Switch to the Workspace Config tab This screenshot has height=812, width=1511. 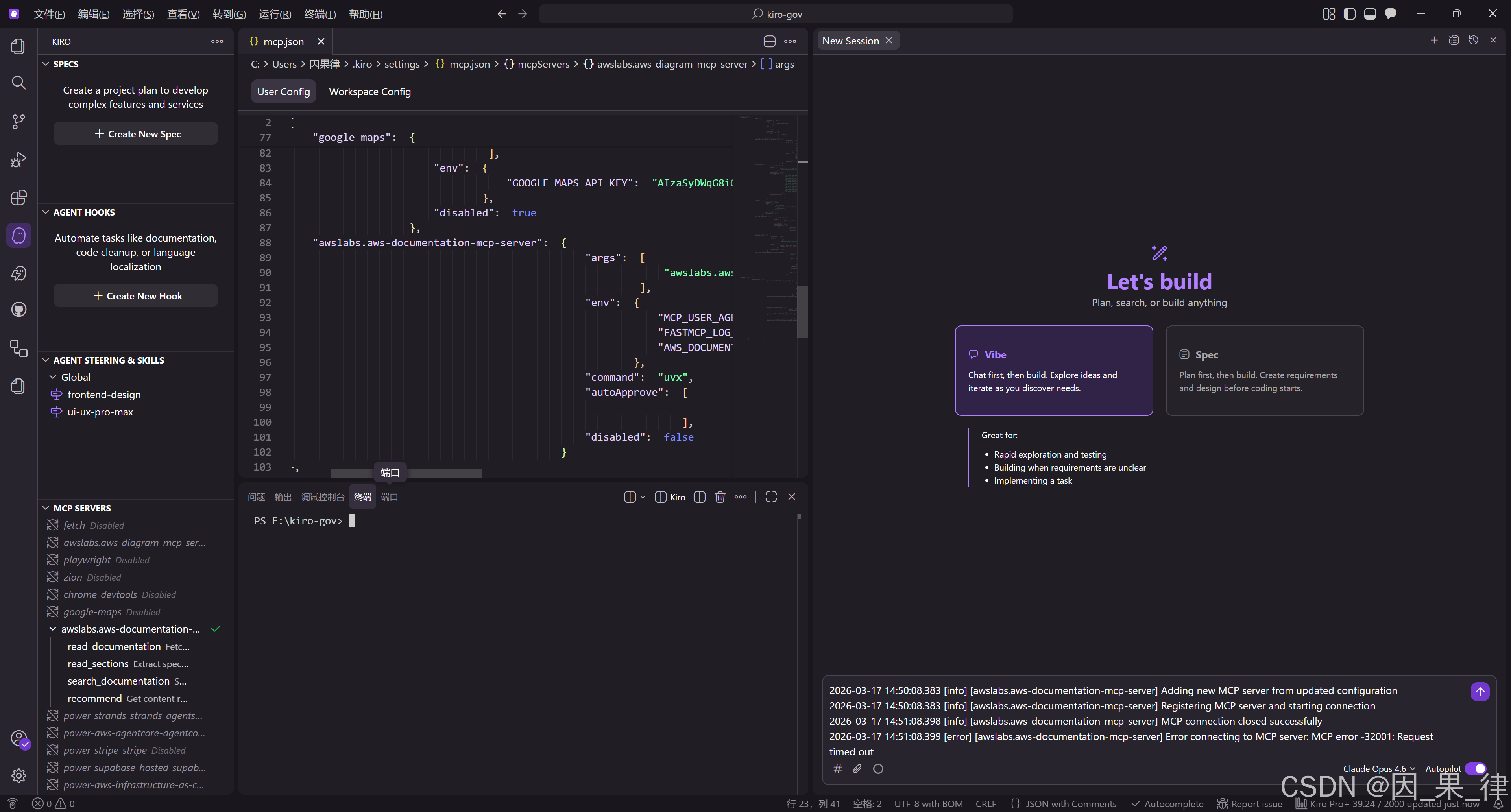(x=369, y=91)
